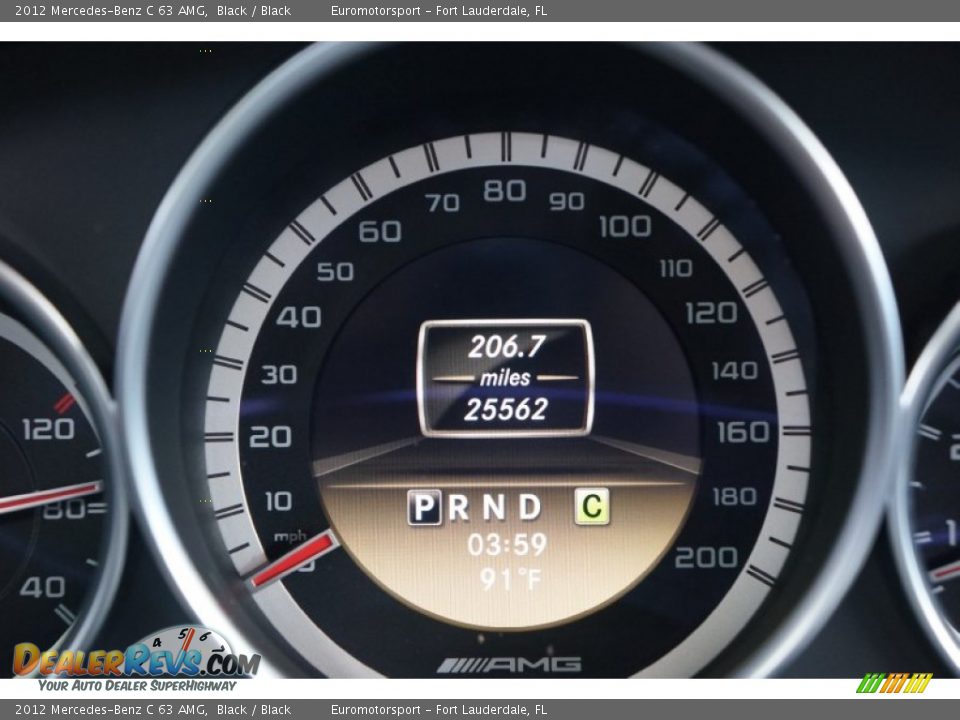The width and height of the screenshot is (960, 720).
Task: Click the green C drive mode indicator
Action: click(x=592, y=508)
